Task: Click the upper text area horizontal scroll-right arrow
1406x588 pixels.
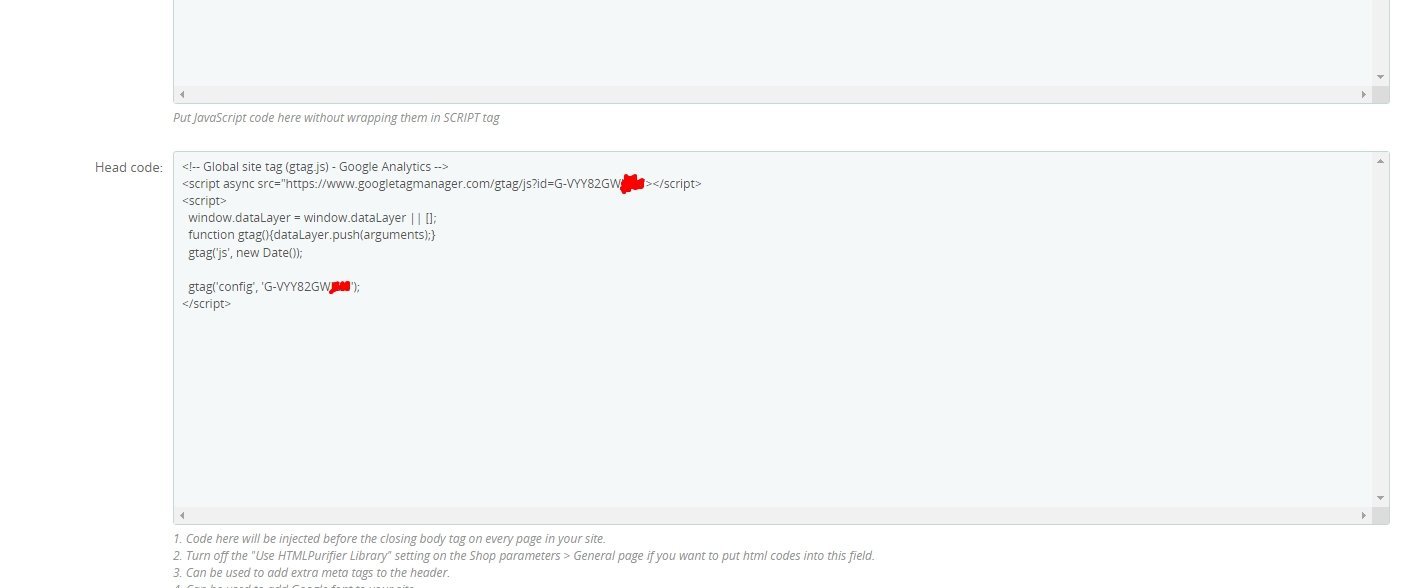Action: click(x=1364, y=95)
